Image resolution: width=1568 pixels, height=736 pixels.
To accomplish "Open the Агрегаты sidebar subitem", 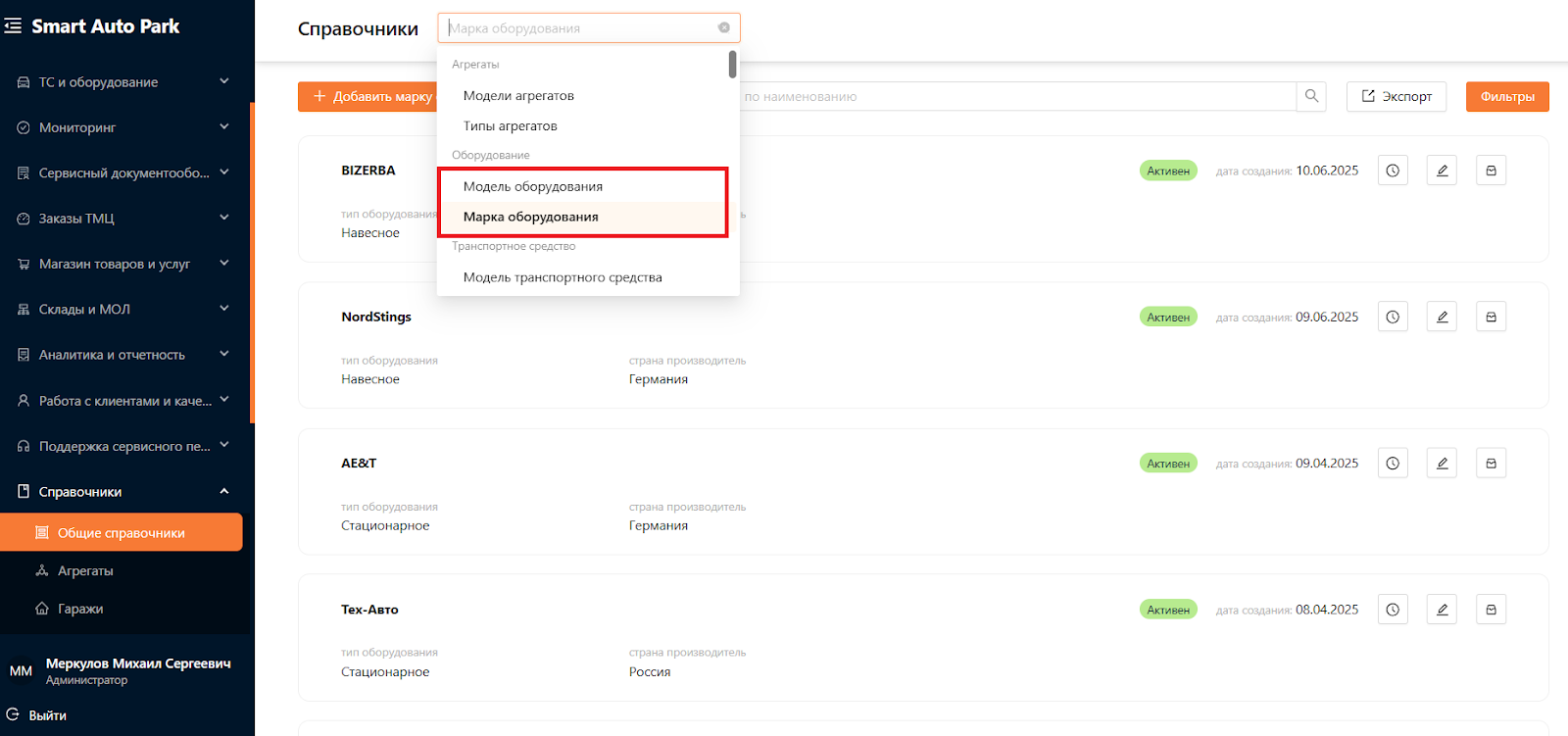I will coord(85,570).
